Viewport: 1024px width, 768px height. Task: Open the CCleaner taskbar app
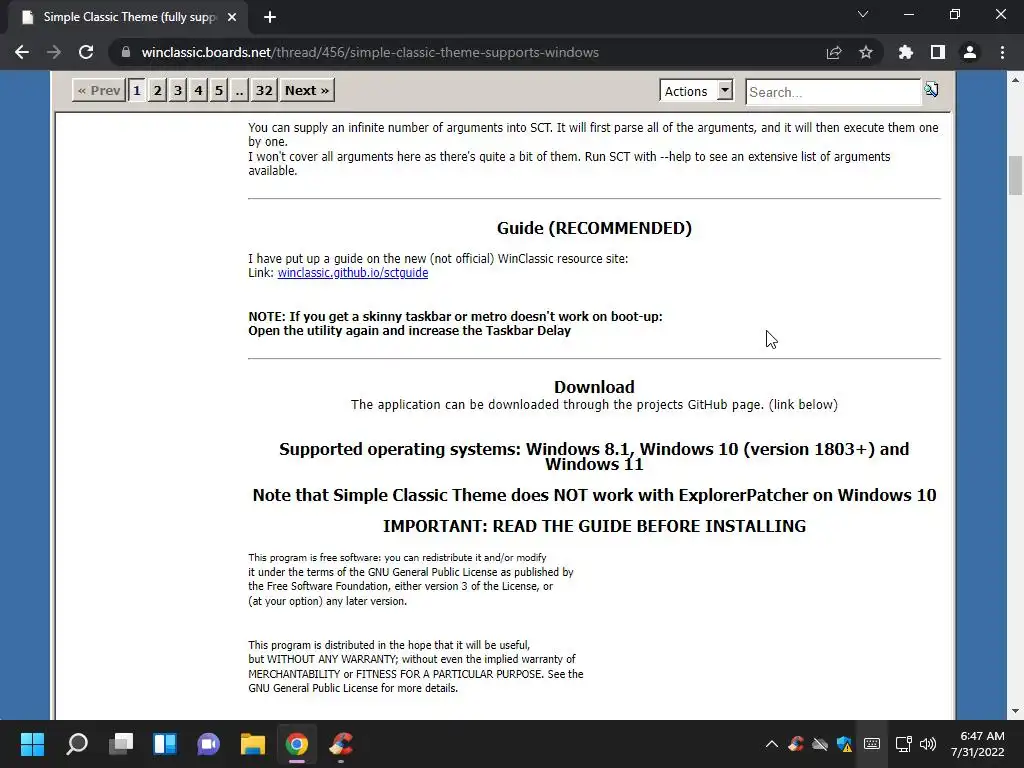pos(341,744)
